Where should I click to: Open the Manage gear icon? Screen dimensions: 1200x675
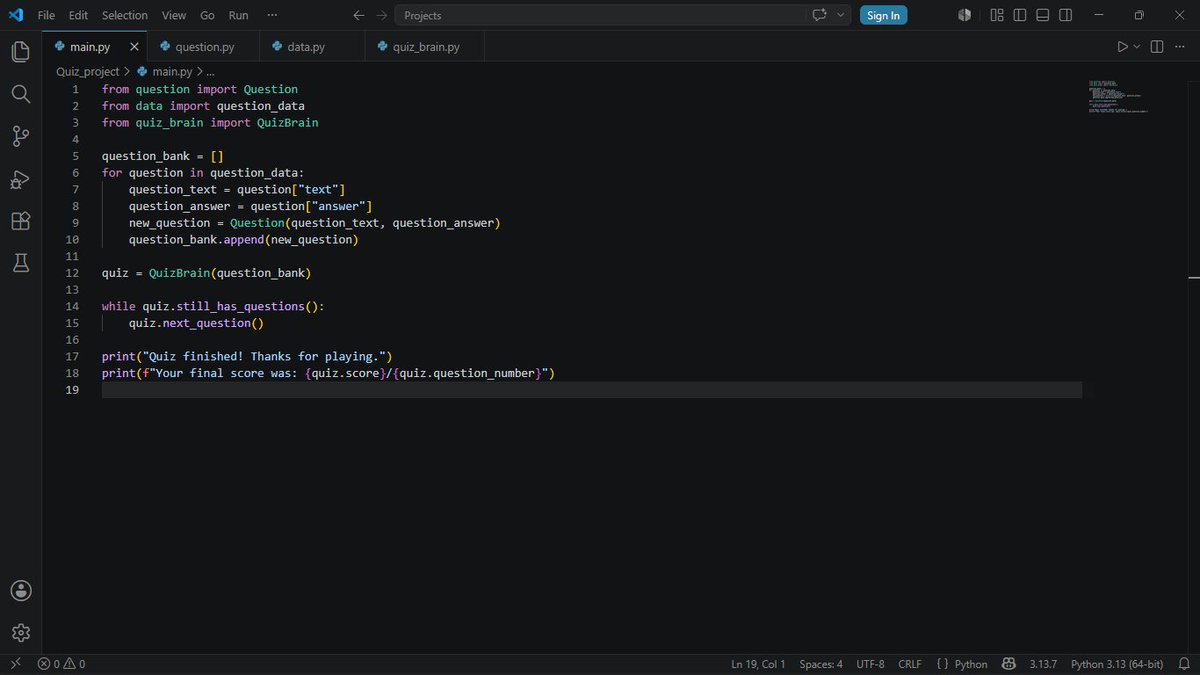[21, 632]
